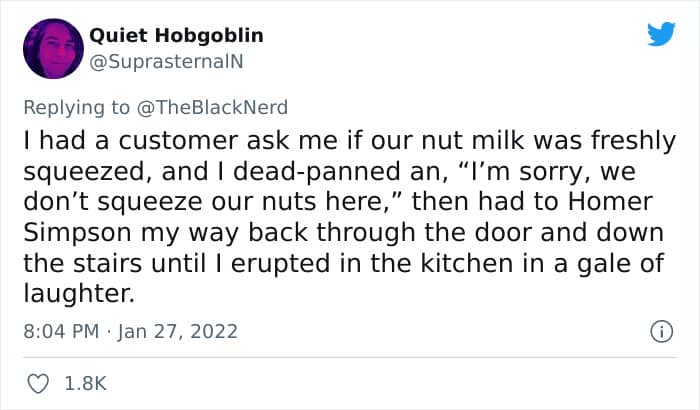This screenshot has width=700, height=410.
Task: Open the 8:04 PM timestamp
Action: [61, 331]
